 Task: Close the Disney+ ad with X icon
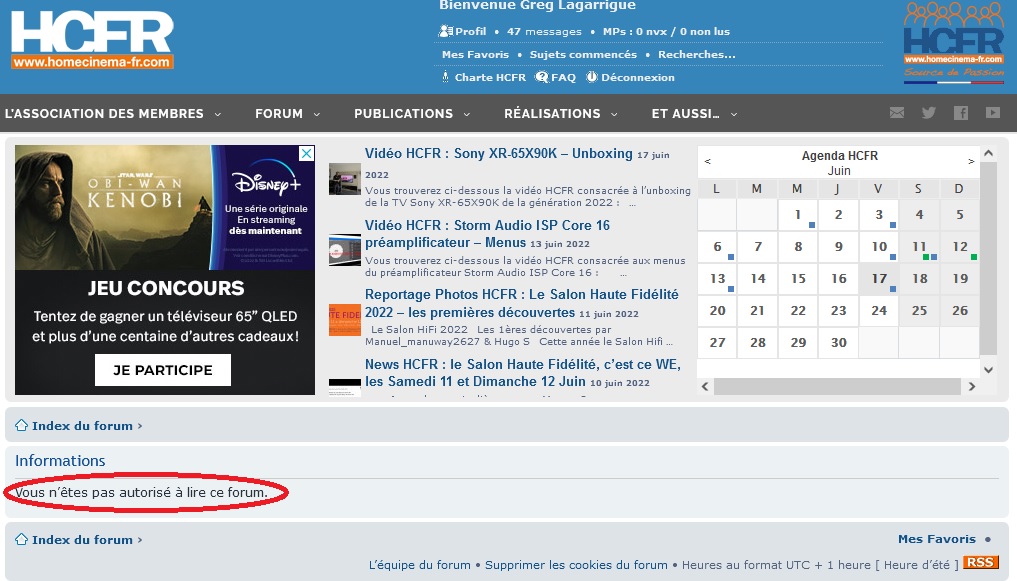[306, 153]
